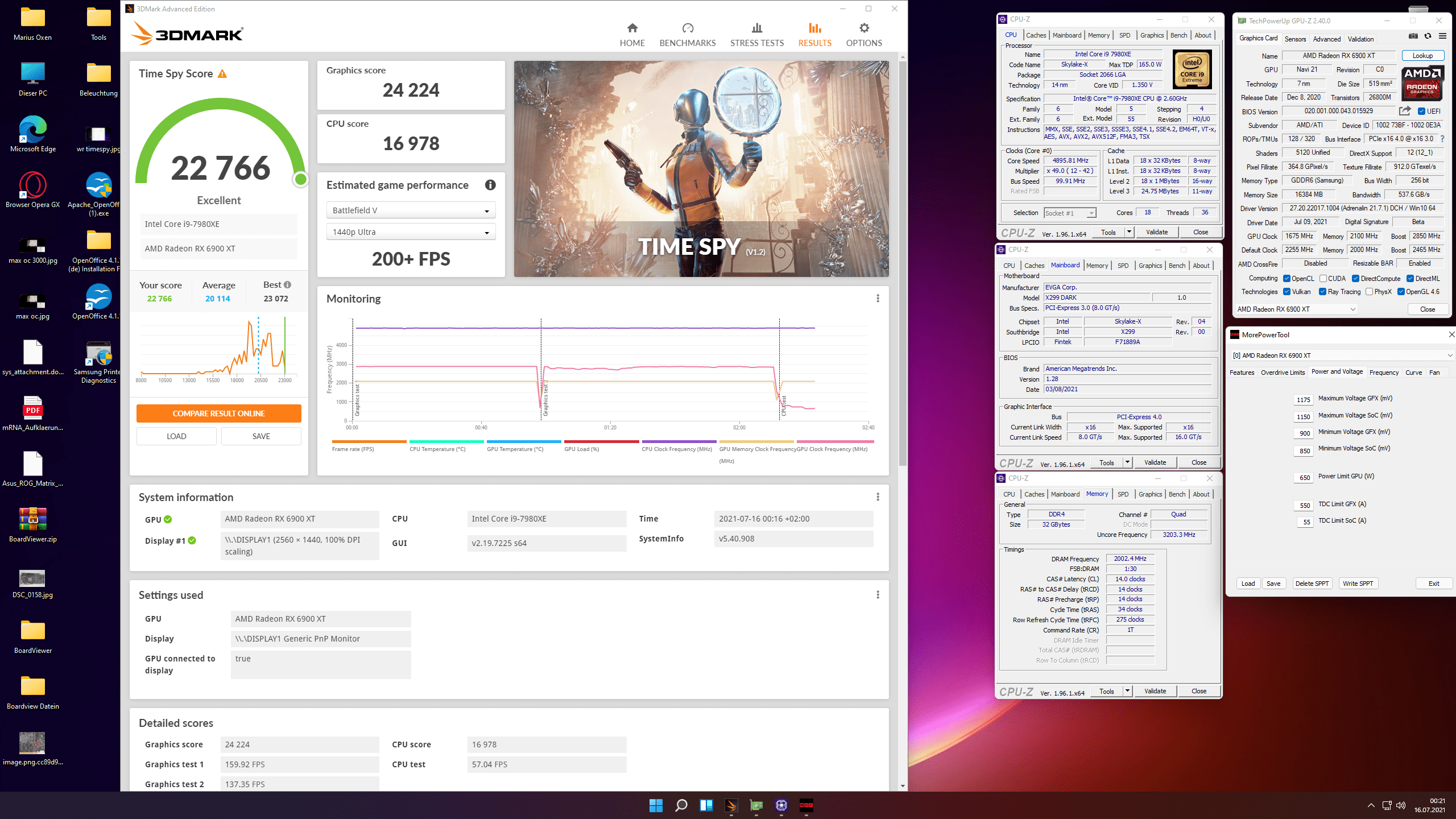Click the info icon next to Best score

pos(287,285)
